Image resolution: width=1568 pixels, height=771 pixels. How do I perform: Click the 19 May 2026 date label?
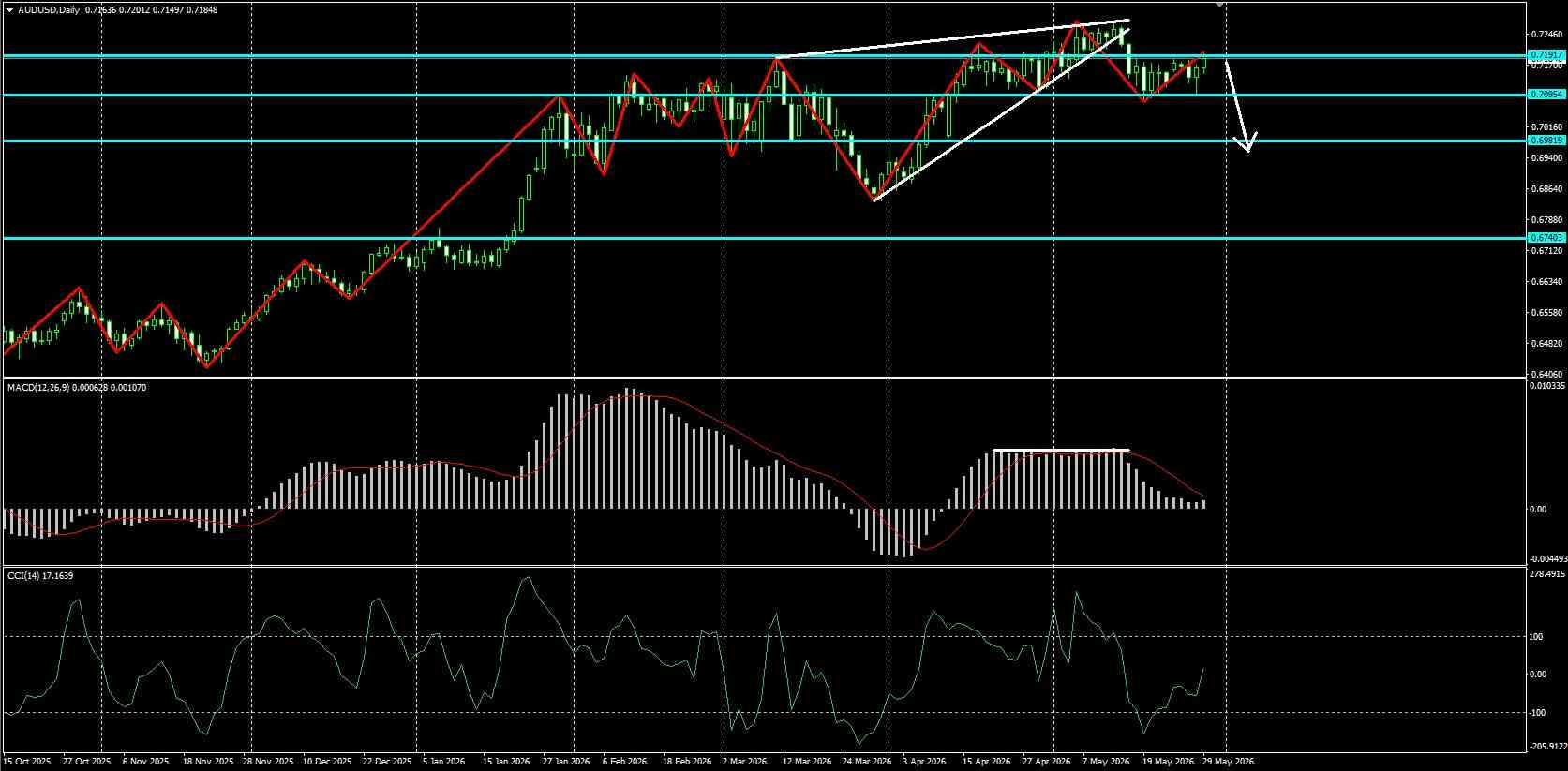click(1170, 762)
